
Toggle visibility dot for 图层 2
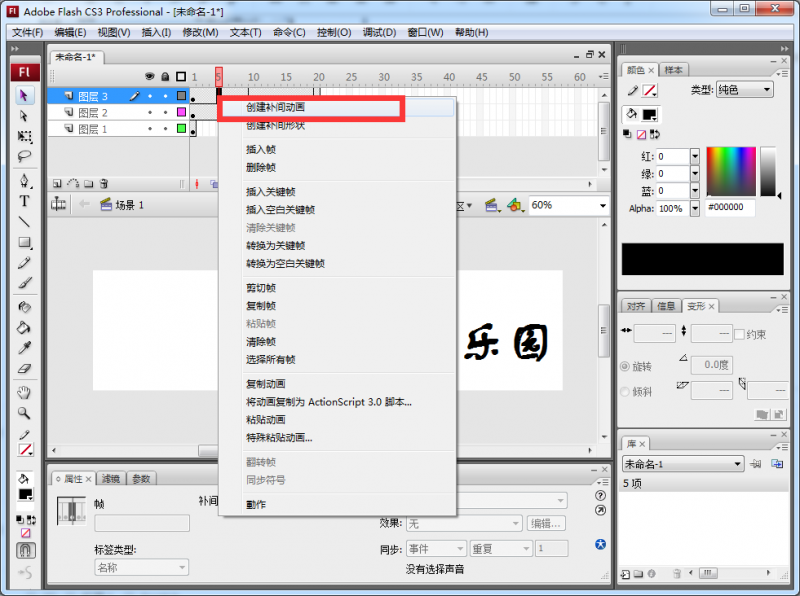click(x=150, y=112)
